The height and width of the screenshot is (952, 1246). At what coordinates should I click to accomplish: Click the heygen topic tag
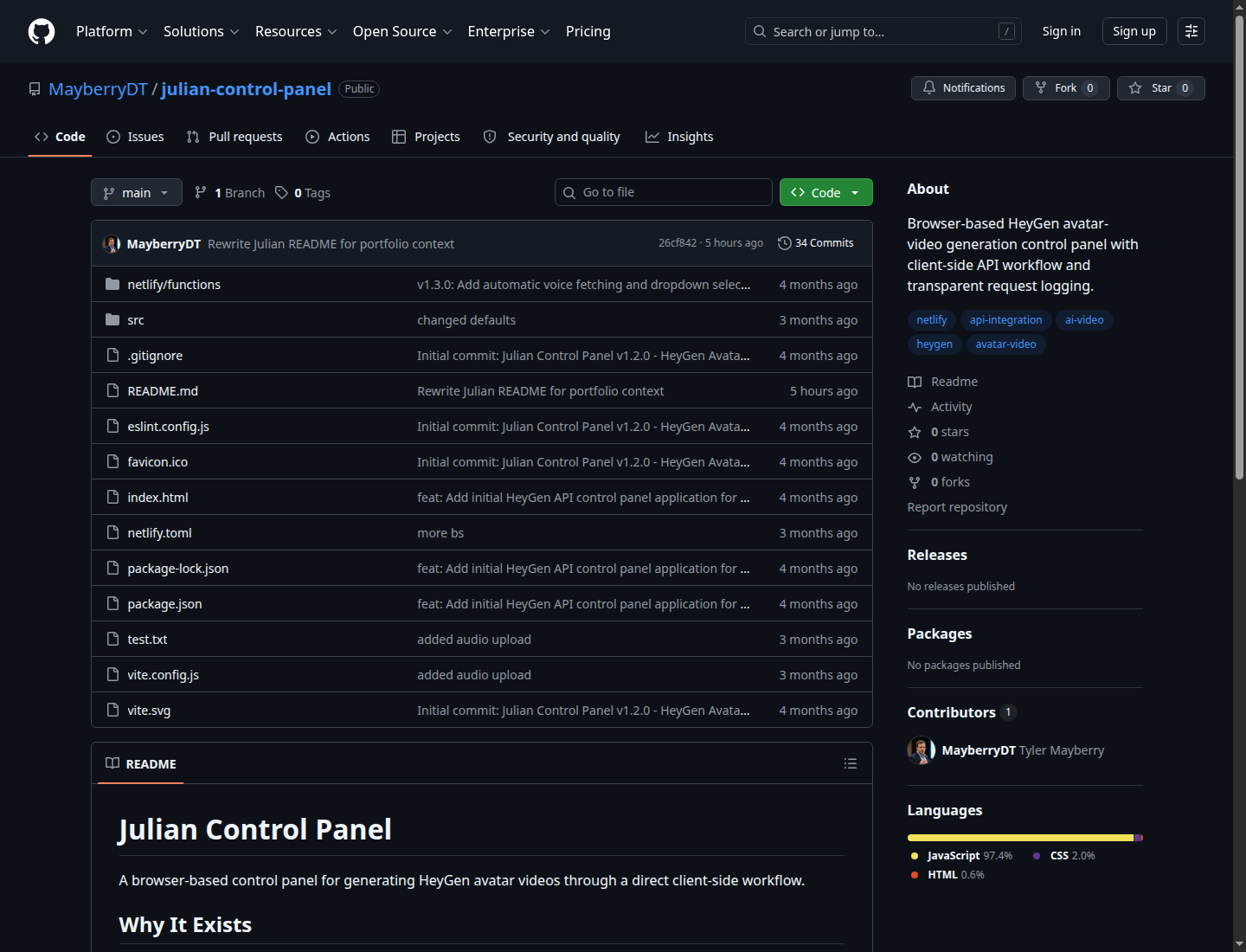tap(934, 344)
